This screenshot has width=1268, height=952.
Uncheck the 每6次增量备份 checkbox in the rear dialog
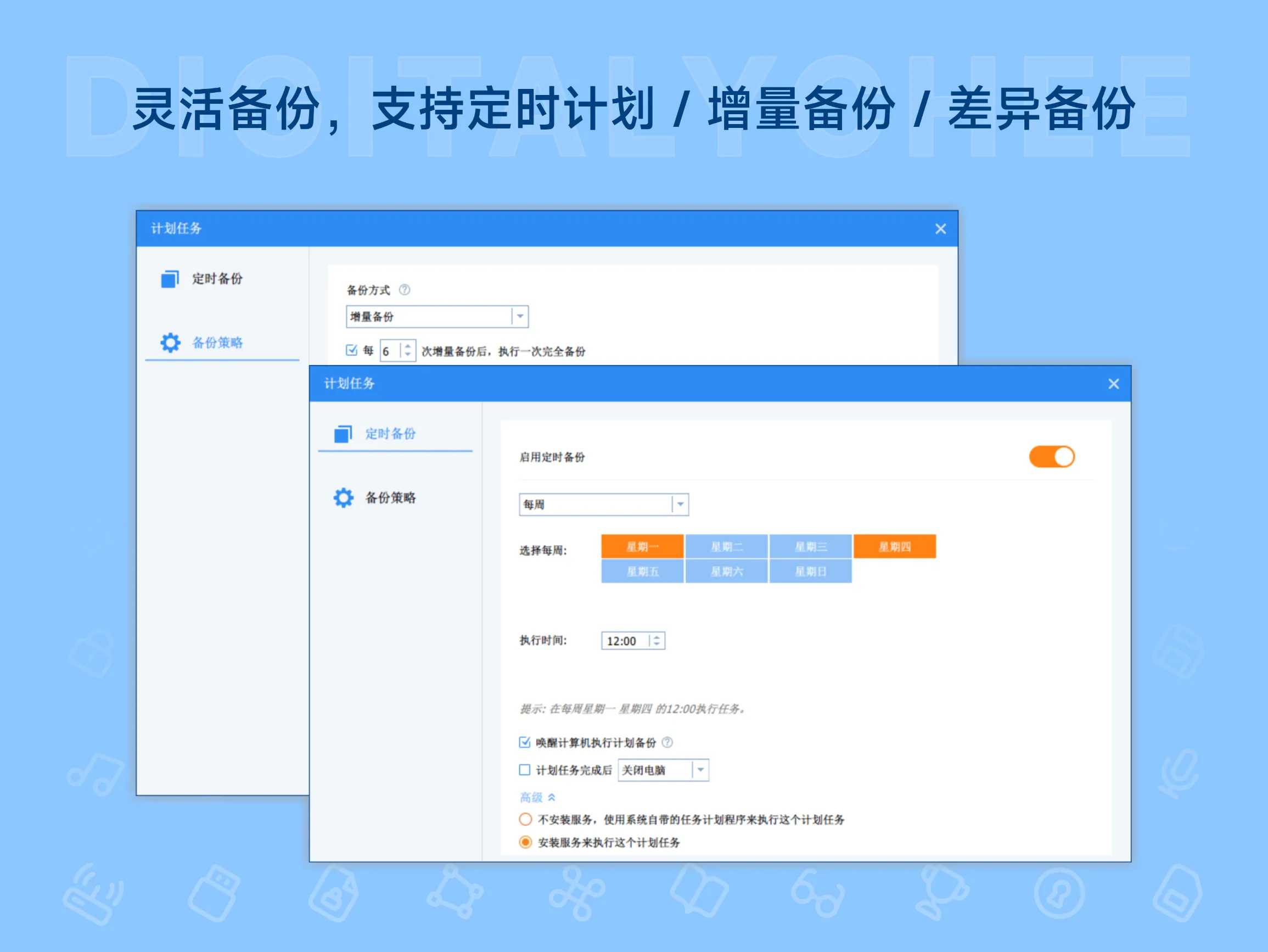pyautogui.click(x=351, y=350)
